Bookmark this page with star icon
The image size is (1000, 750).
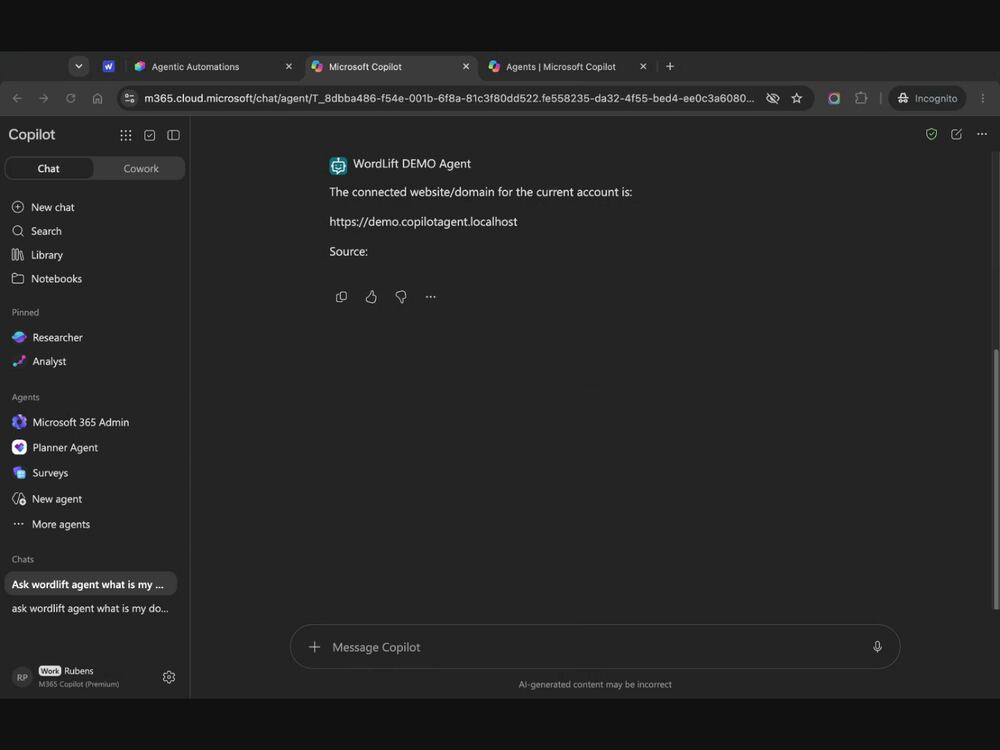point(797,98)
